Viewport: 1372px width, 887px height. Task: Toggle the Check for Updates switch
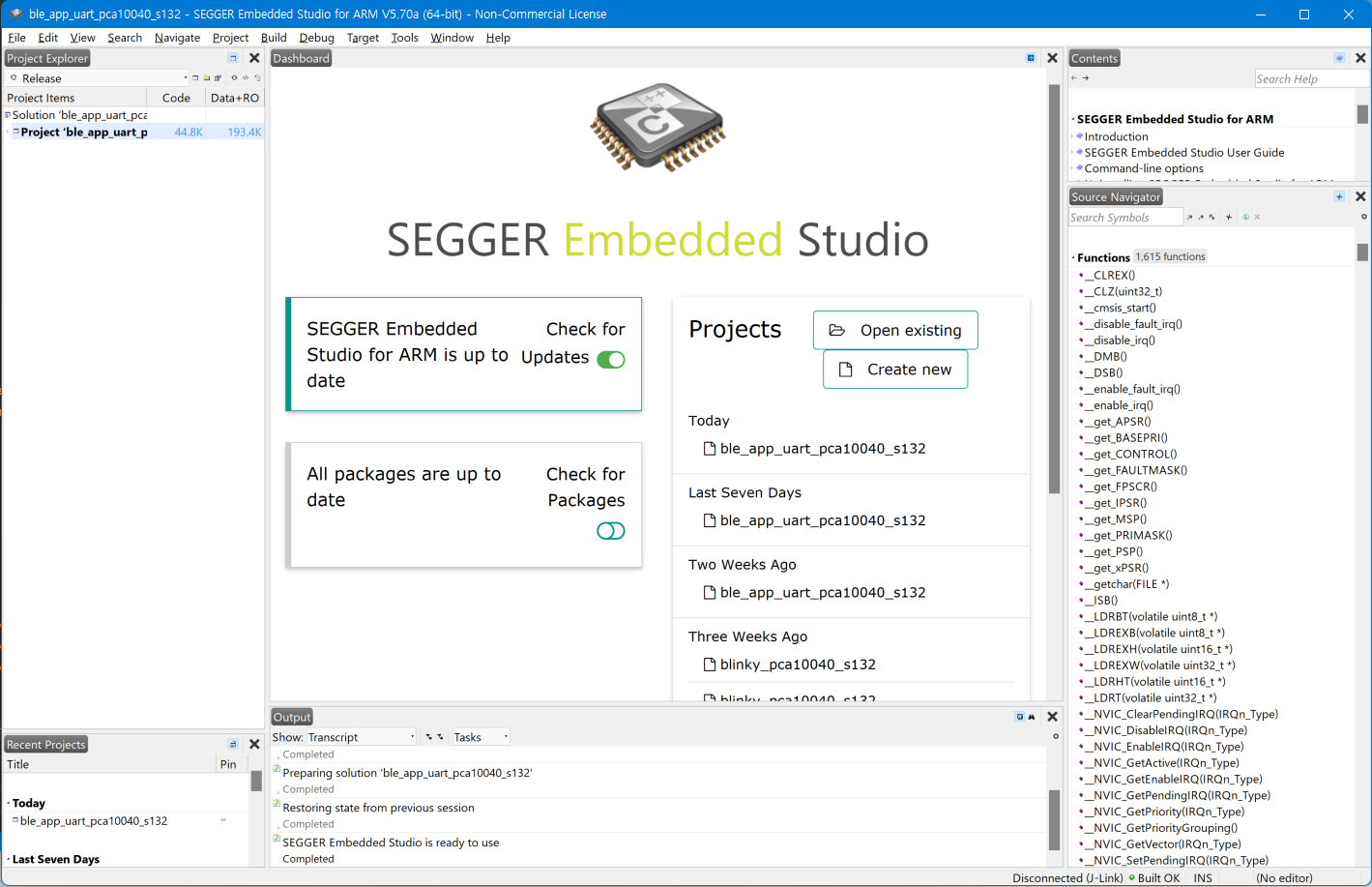click(611, 360)
